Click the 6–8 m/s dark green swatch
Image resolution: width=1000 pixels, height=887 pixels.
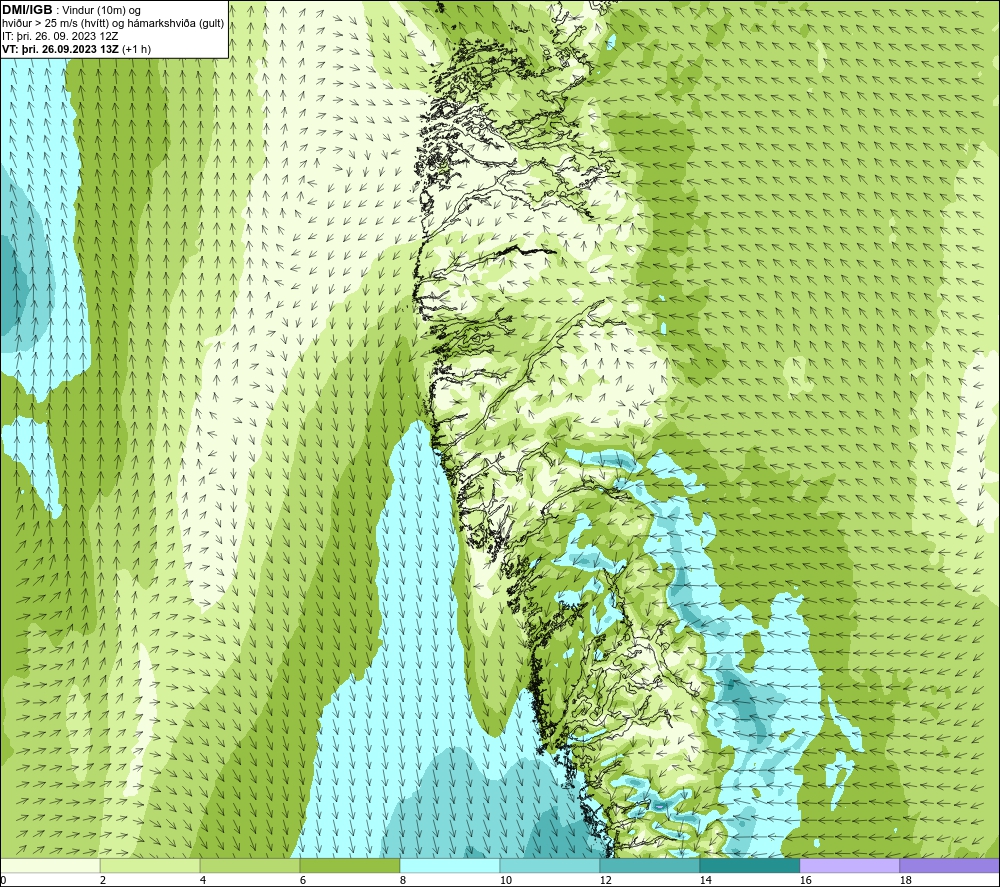click(x=349, y=865)
